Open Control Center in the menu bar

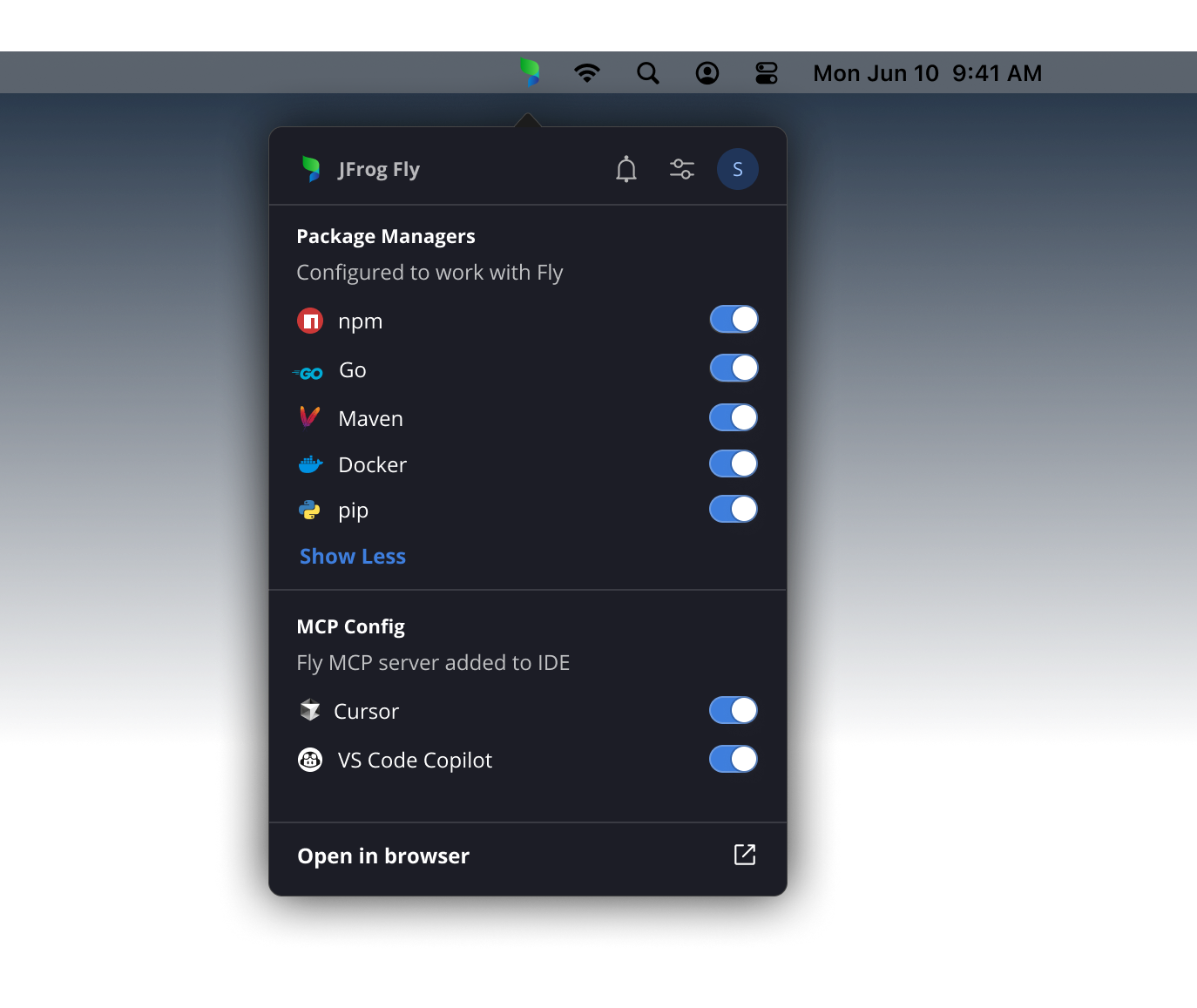(766, 73)
